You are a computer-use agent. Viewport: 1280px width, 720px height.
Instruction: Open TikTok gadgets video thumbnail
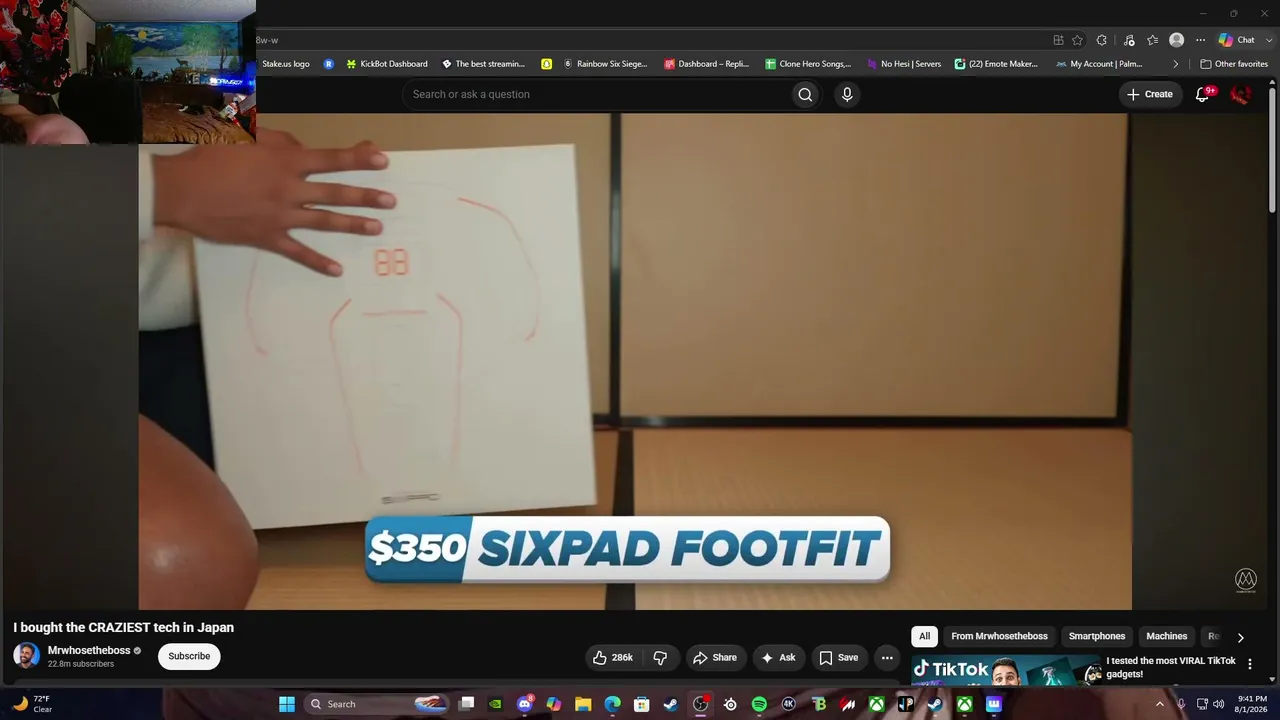click(1005, 671)
